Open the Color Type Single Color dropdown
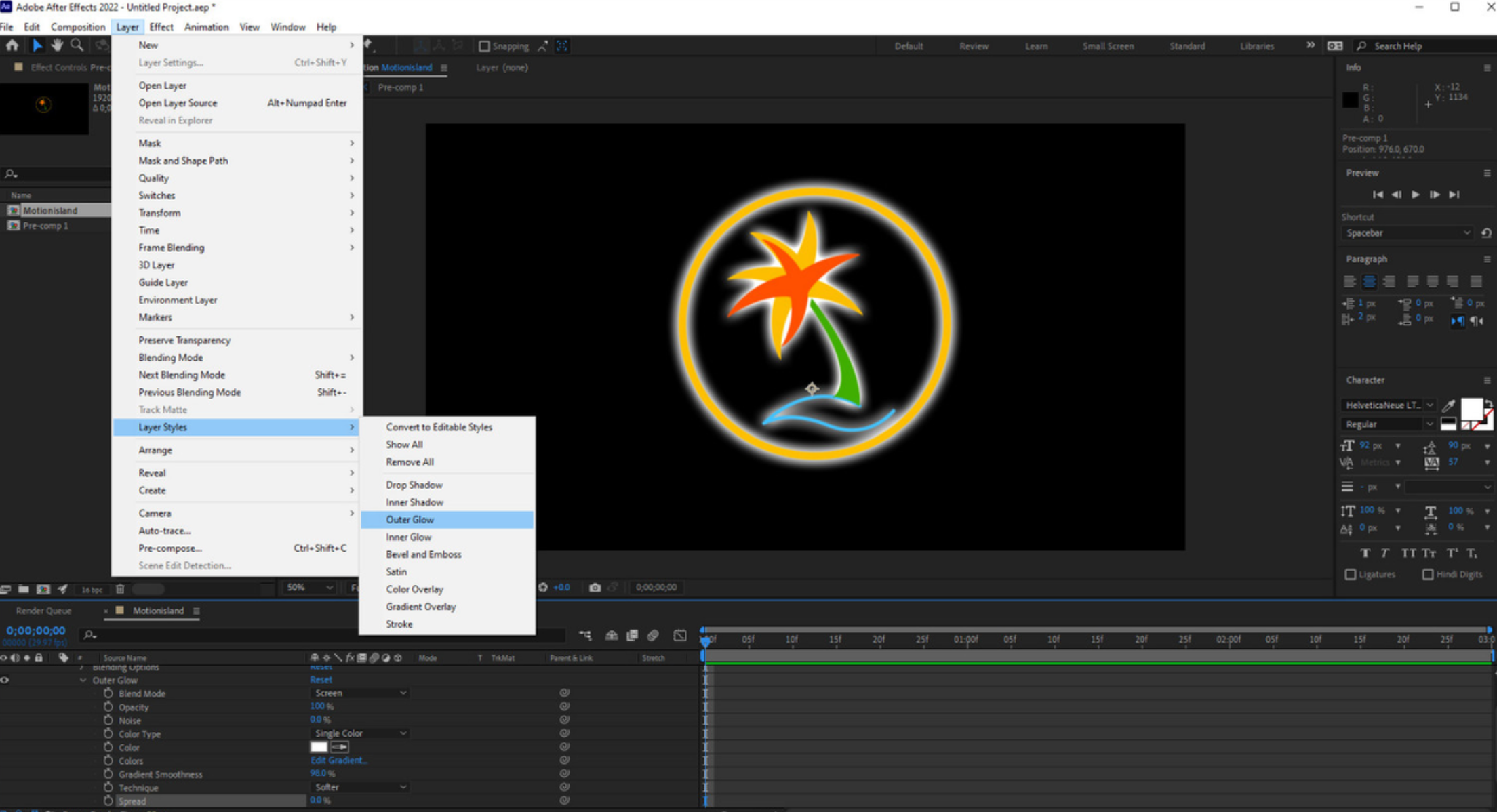The width and height of the screenshot is (1497, 812). (360, 733)
